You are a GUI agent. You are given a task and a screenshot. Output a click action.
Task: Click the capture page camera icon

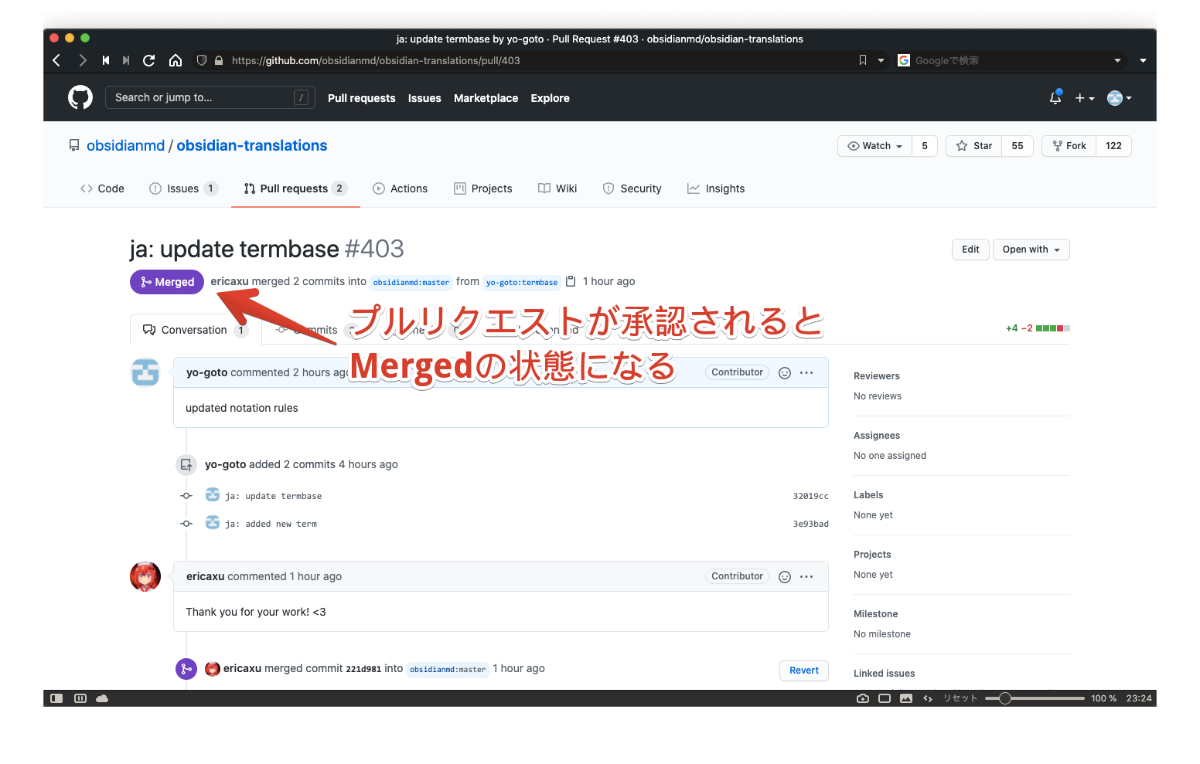[x=863, y=698]
